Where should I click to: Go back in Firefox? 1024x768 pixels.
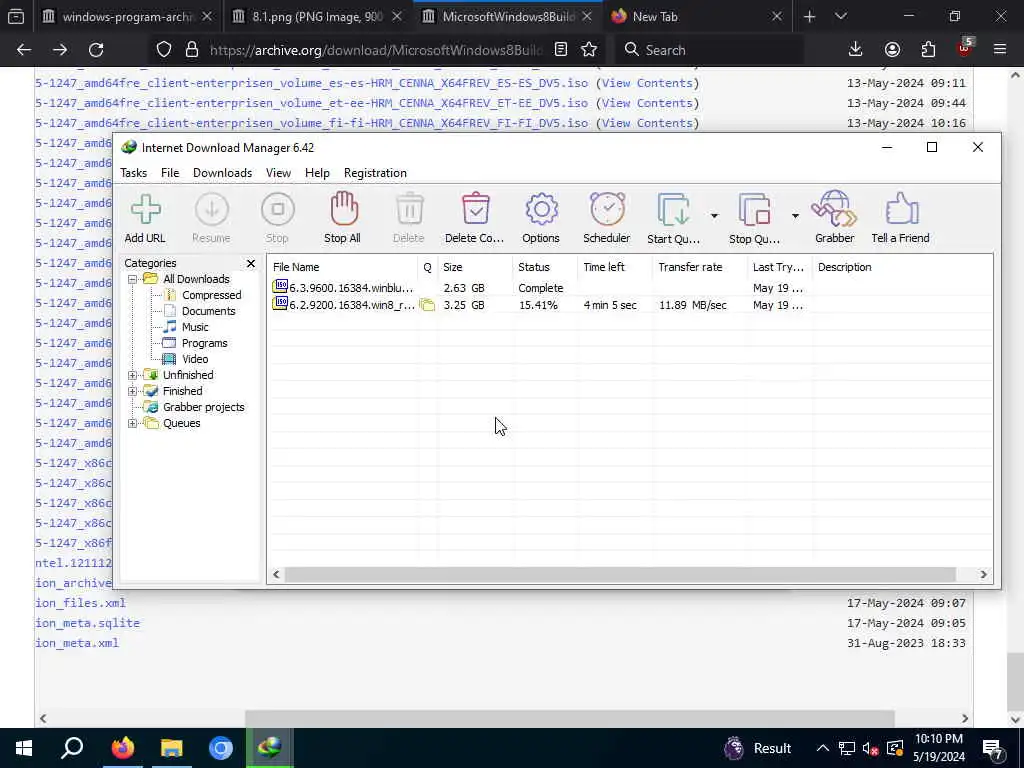(x=24, y=50)
